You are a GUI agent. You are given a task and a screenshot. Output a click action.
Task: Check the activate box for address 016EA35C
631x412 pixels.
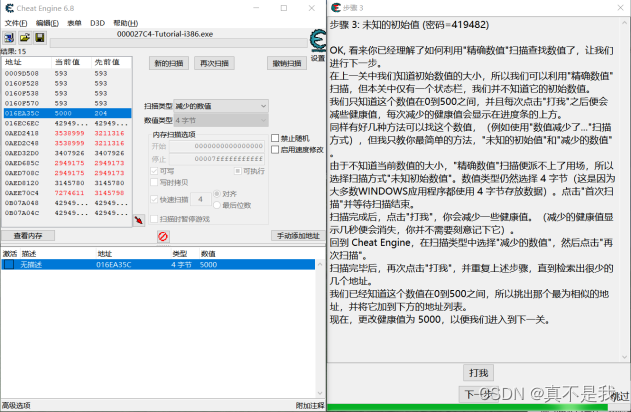(9, 264)
